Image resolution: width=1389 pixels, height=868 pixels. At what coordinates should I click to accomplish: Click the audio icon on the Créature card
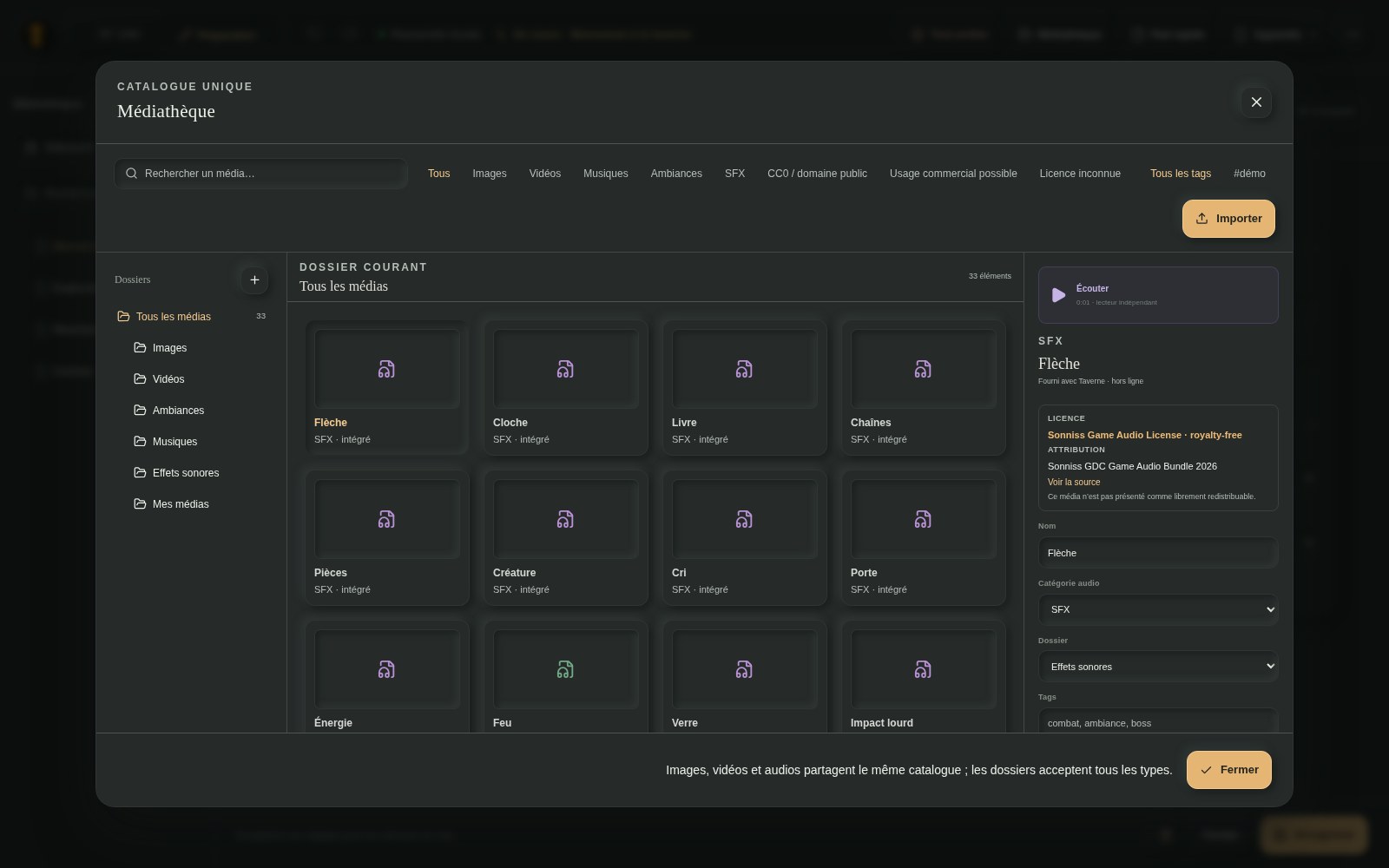coord(565,520)
